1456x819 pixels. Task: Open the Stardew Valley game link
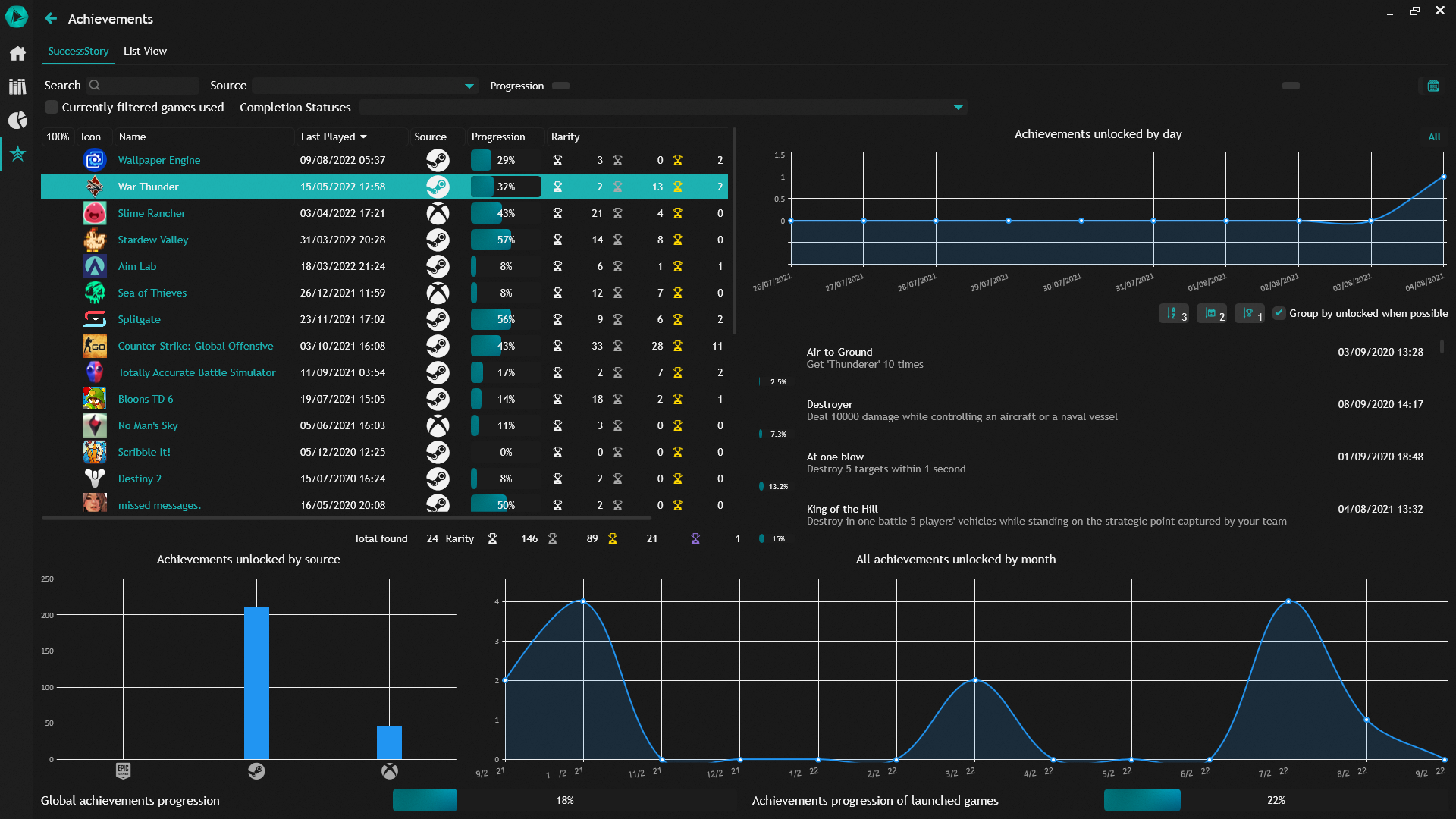tap(152, 240)
